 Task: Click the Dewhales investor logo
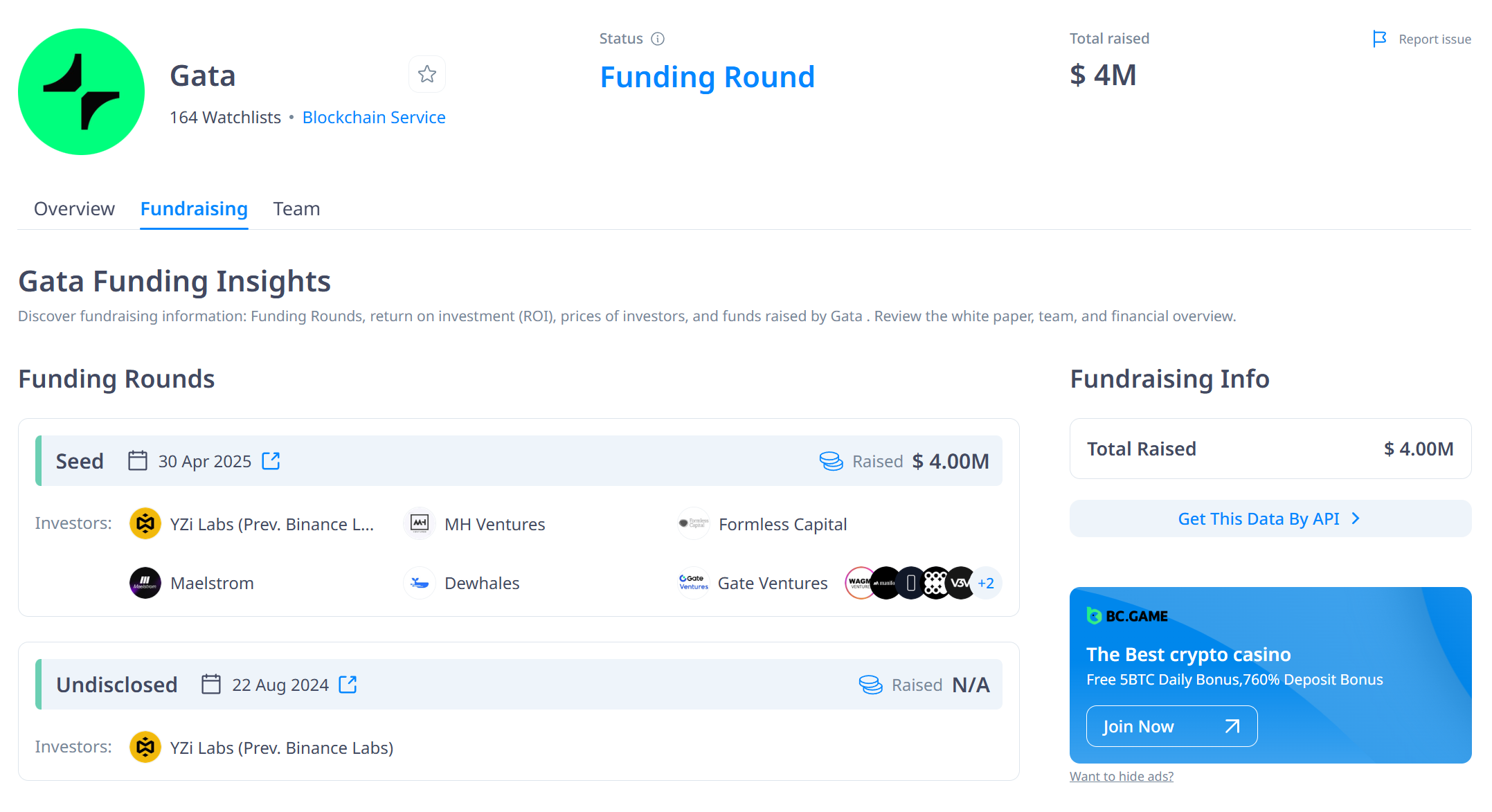coord(420,583)
